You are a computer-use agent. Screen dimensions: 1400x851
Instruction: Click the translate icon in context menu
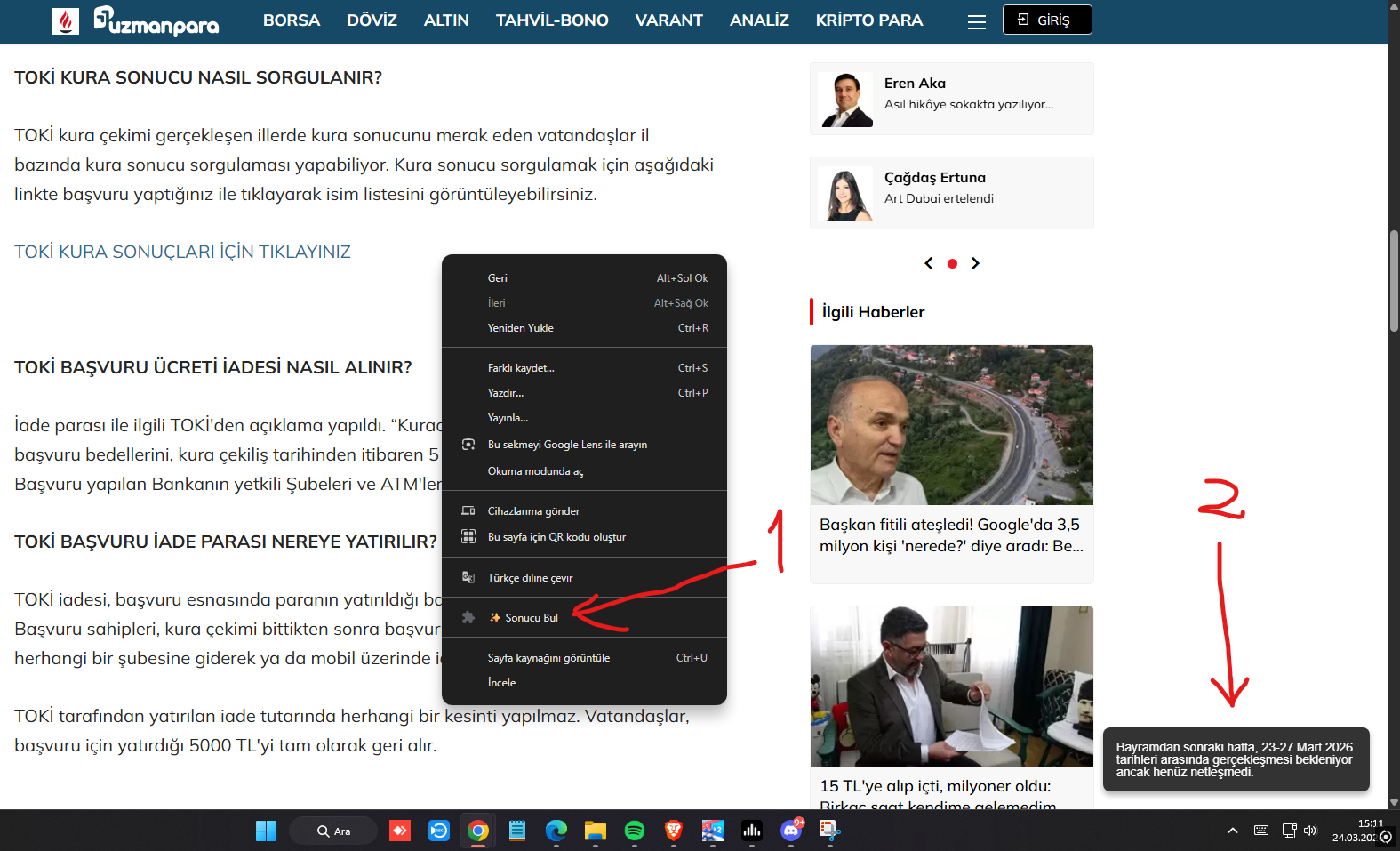click(x=468, y=577)
